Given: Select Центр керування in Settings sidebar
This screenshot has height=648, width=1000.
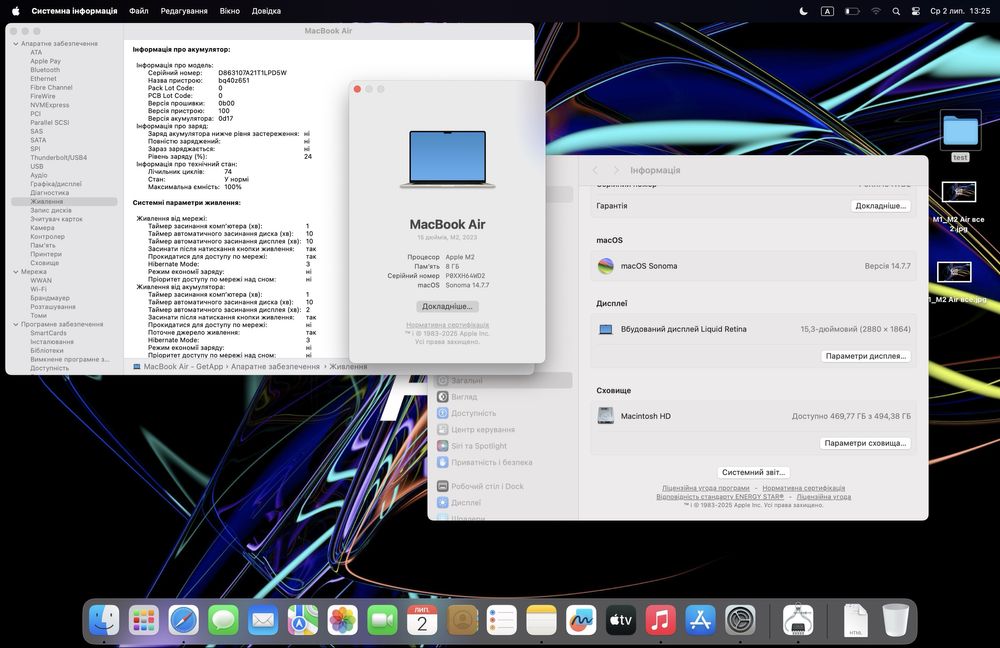Looking at the screenshot, I should [x=503, y=429].
